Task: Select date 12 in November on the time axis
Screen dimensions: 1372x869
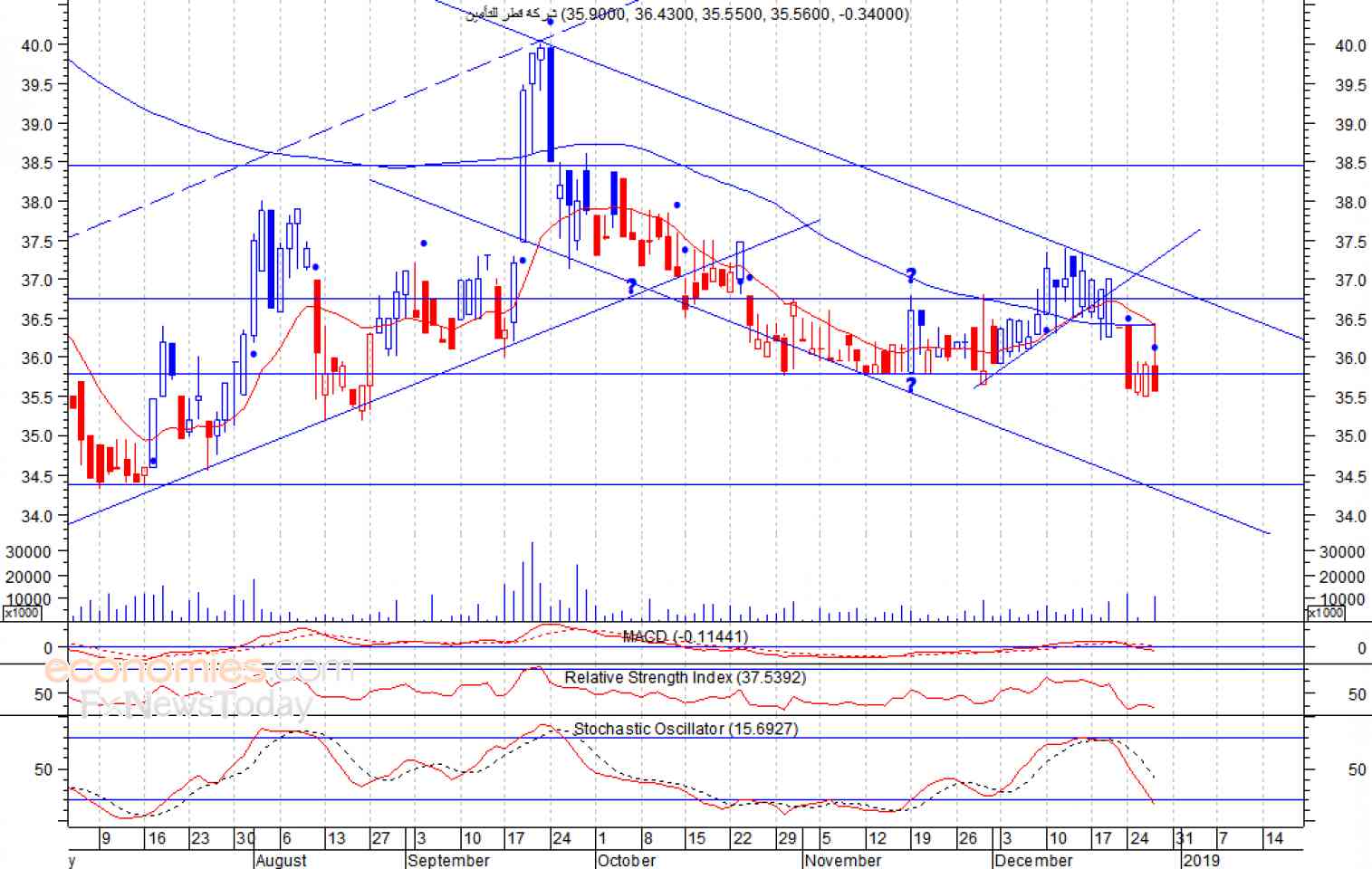Action: (x=878, y=838)
